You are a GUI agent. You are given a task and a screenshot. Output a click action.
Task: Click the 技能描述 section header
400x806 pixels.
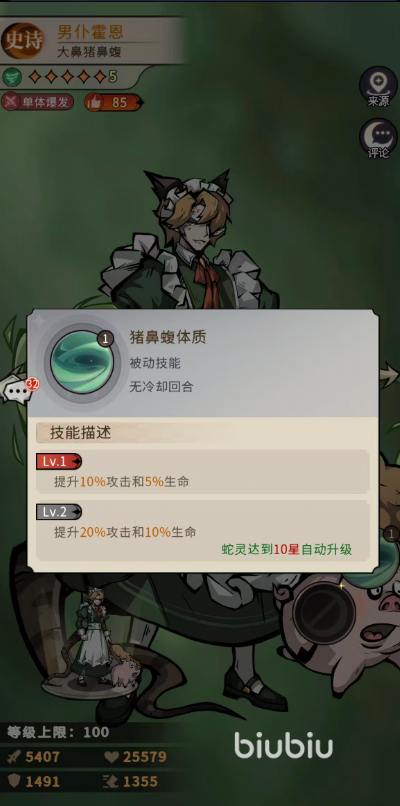point(80,433)
